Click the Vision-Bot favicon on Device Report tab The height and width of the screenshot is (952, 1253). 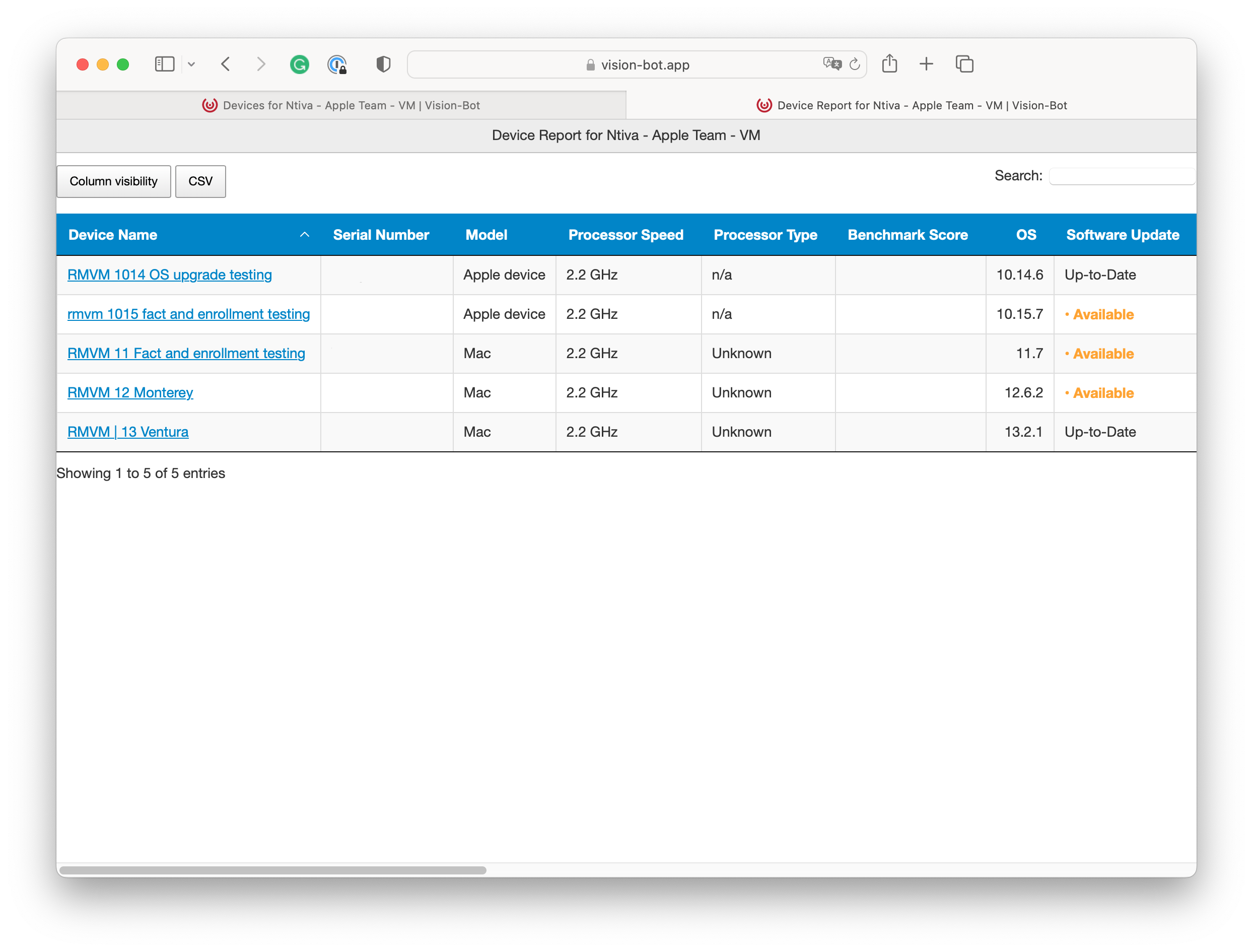764,105
